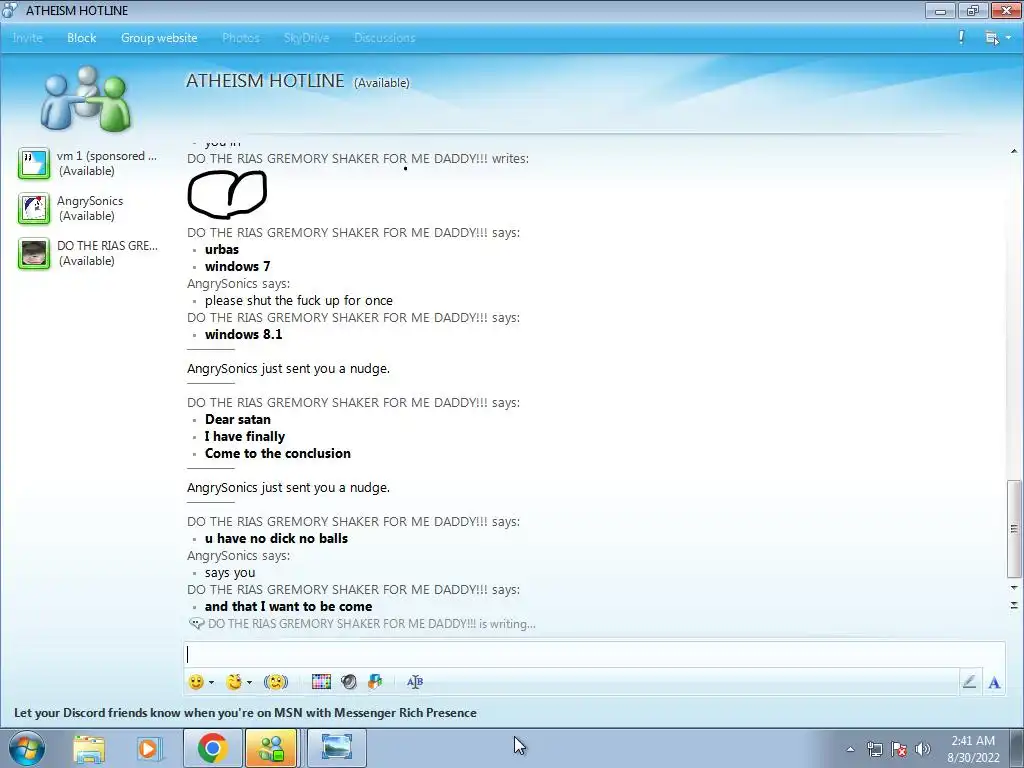The height and width of the screenshot is (768, 1024).
Task: Click the AngrySonics contact name in sidebar
Action: (x=89, y=201)
